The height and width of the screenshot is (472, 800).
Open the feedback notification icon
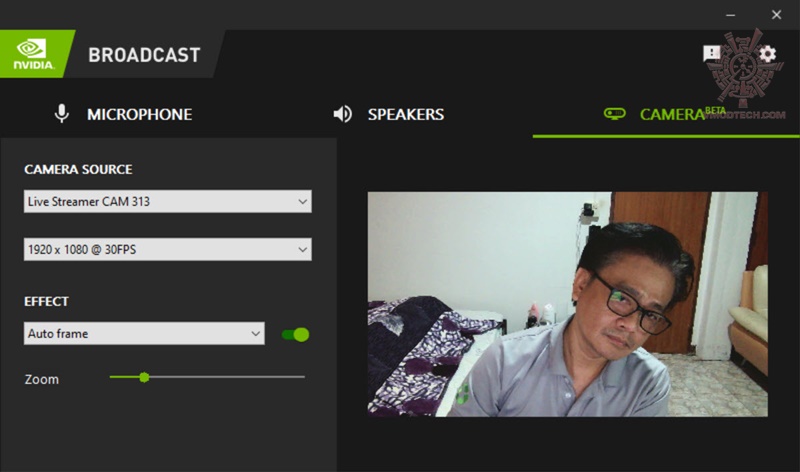[711, 53]
